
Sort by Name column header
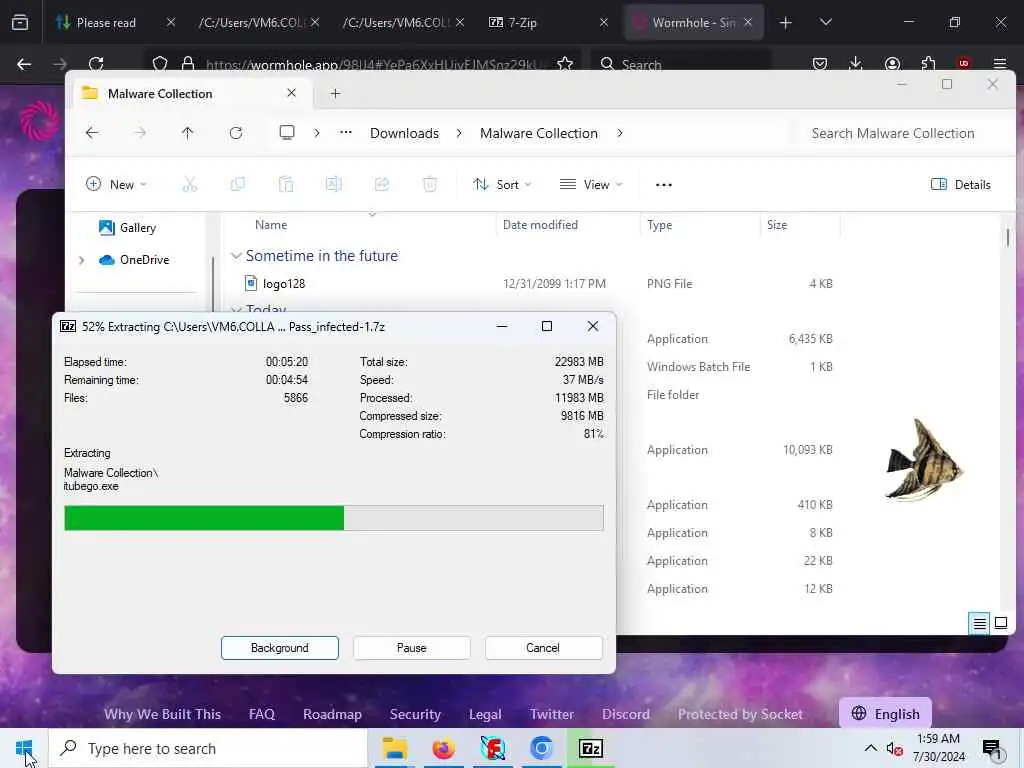271,225
